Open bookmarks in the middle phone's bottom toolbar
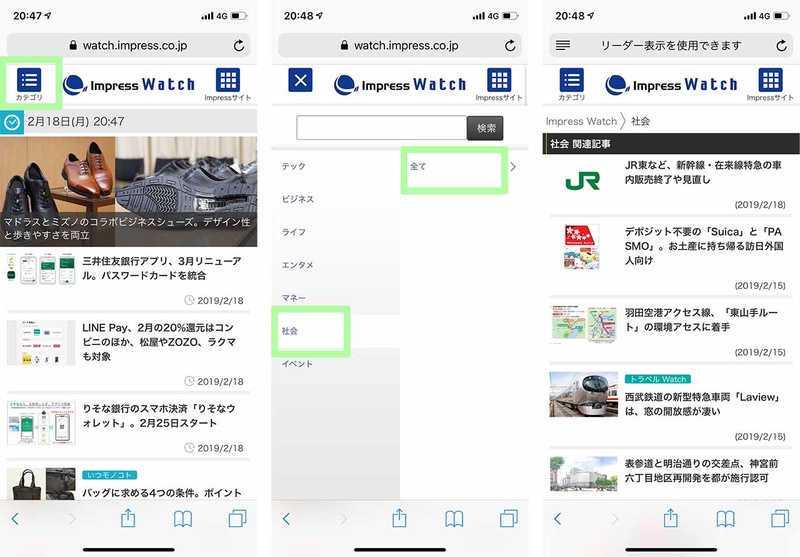This screenshot has width=800, height=557. coord(454,519)
